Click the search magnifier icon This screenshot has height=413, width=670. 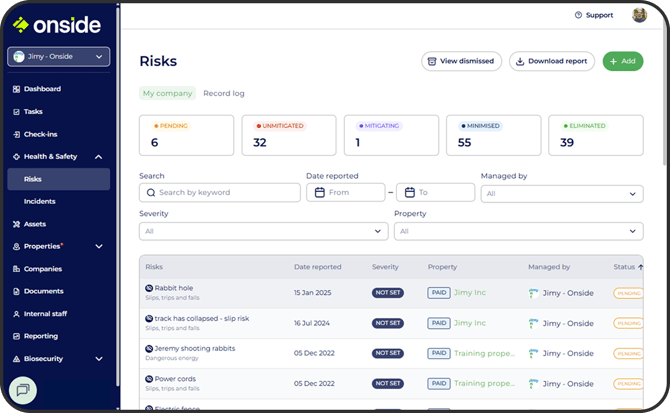point(150,193)
